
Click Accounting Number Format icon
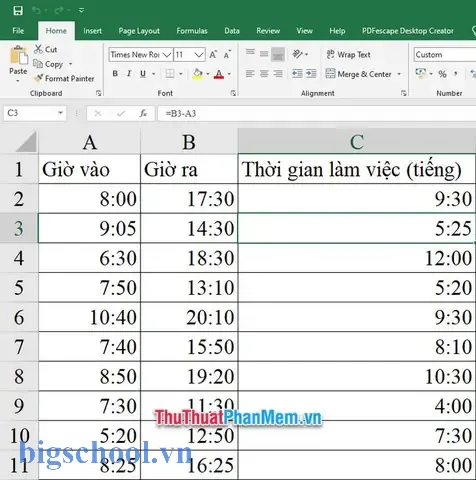click(421, 74)
